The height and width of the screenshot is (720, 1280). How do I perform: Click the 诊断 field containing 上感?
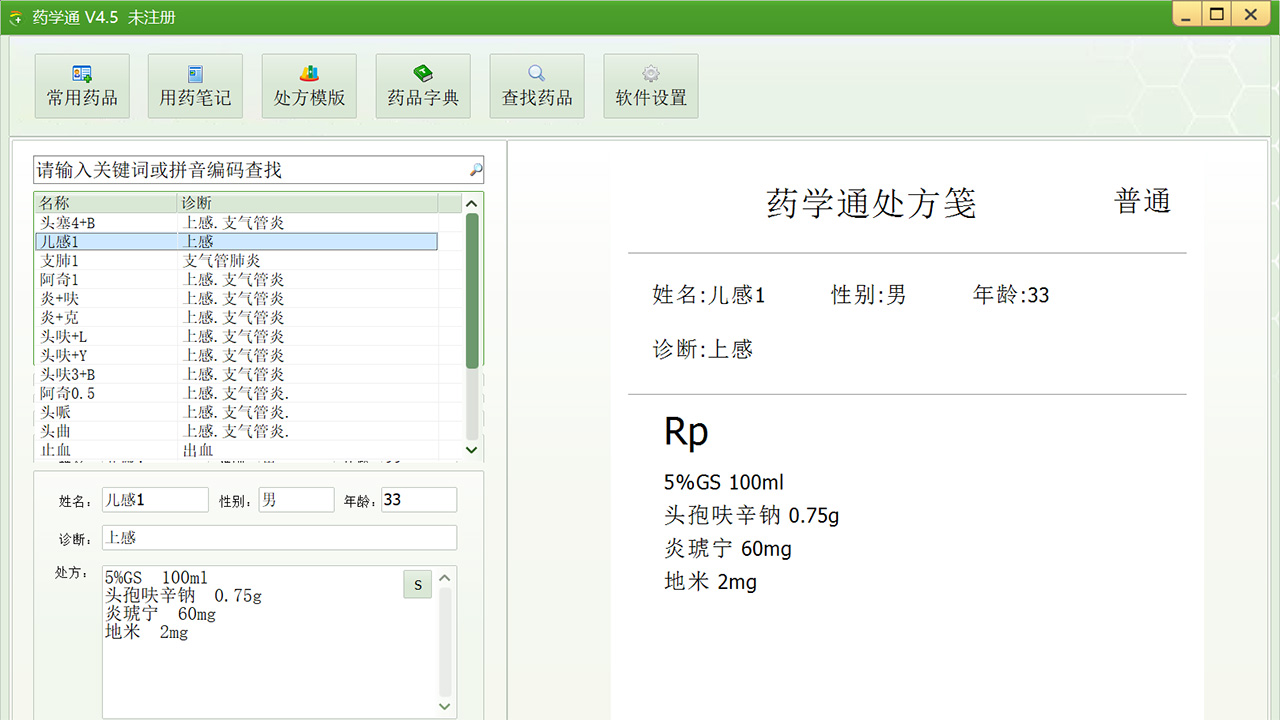tap(278, 537)
